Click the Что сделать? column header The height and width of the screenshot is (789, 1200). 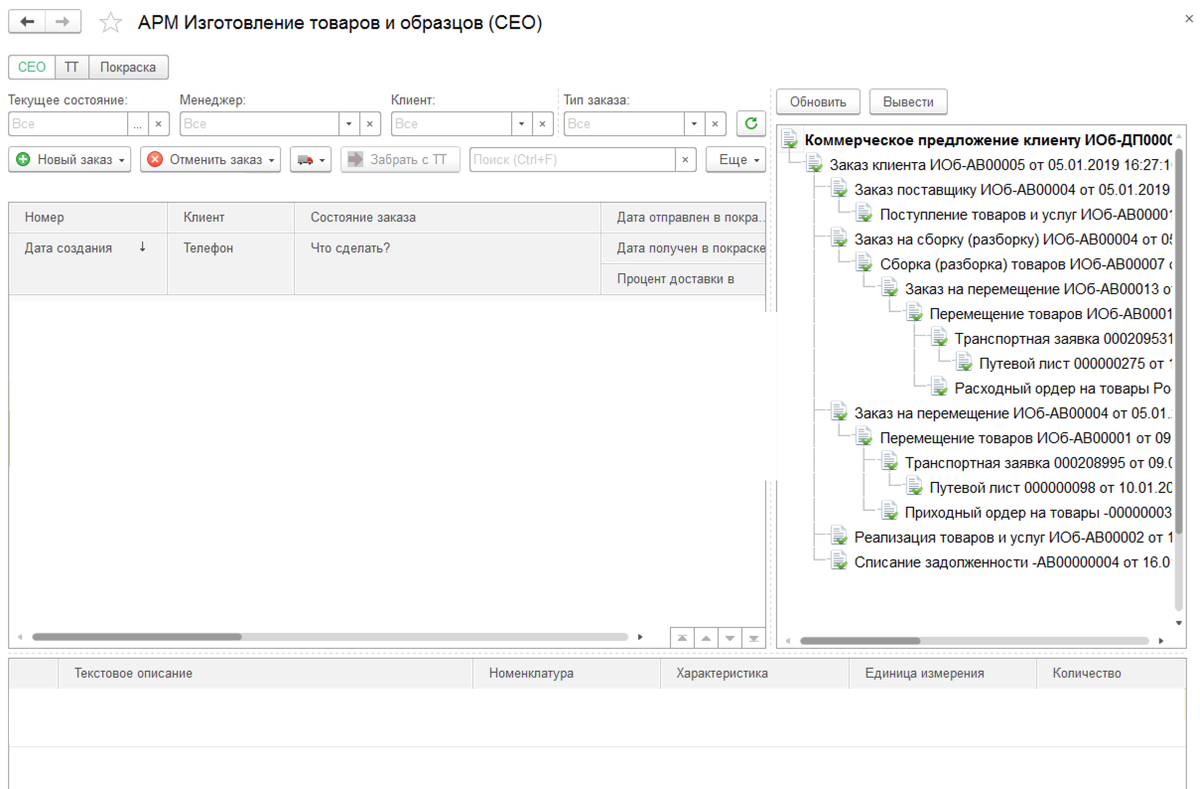(x=448, y=263)
